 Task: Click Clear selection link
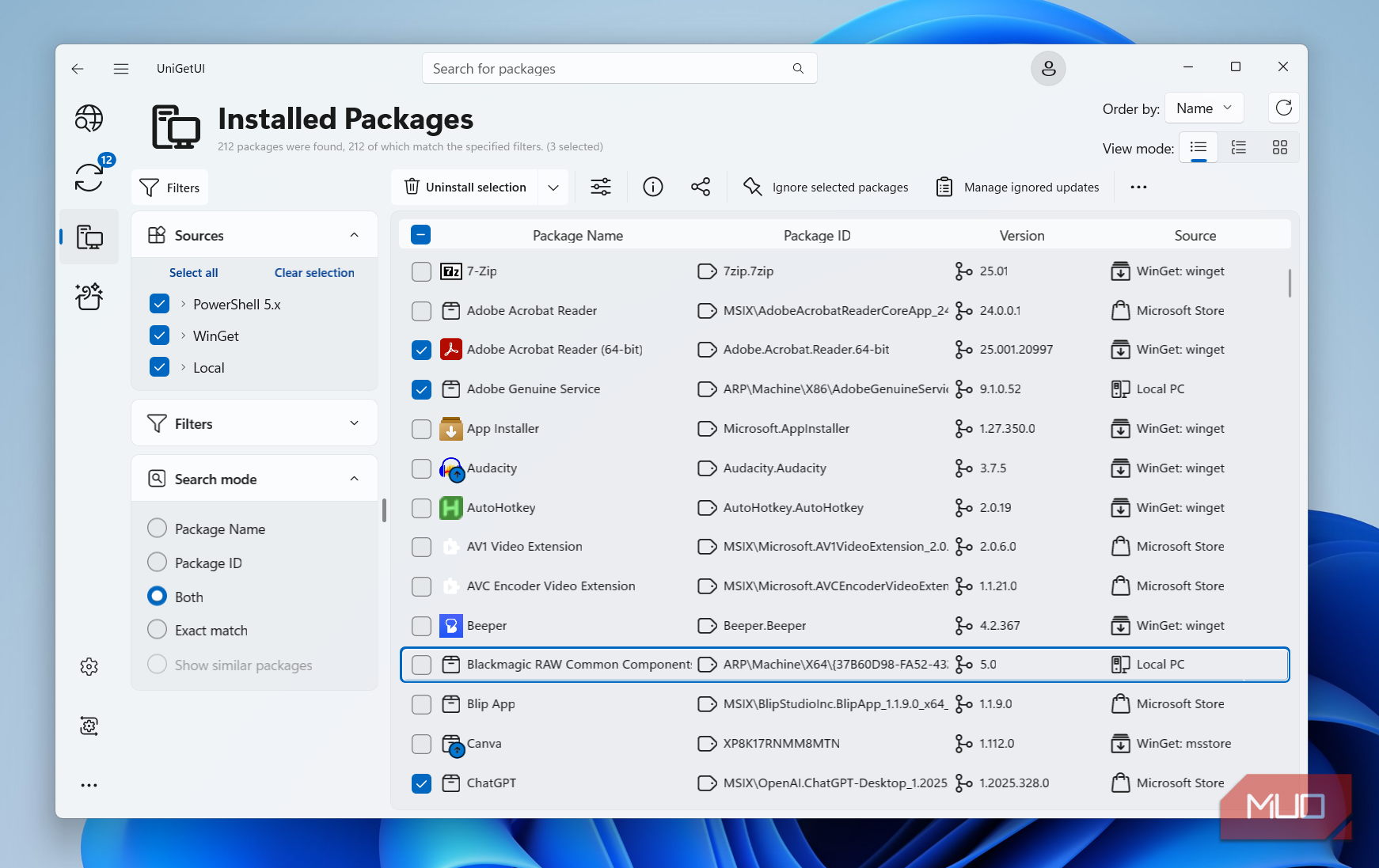click(x=314, y=272)
